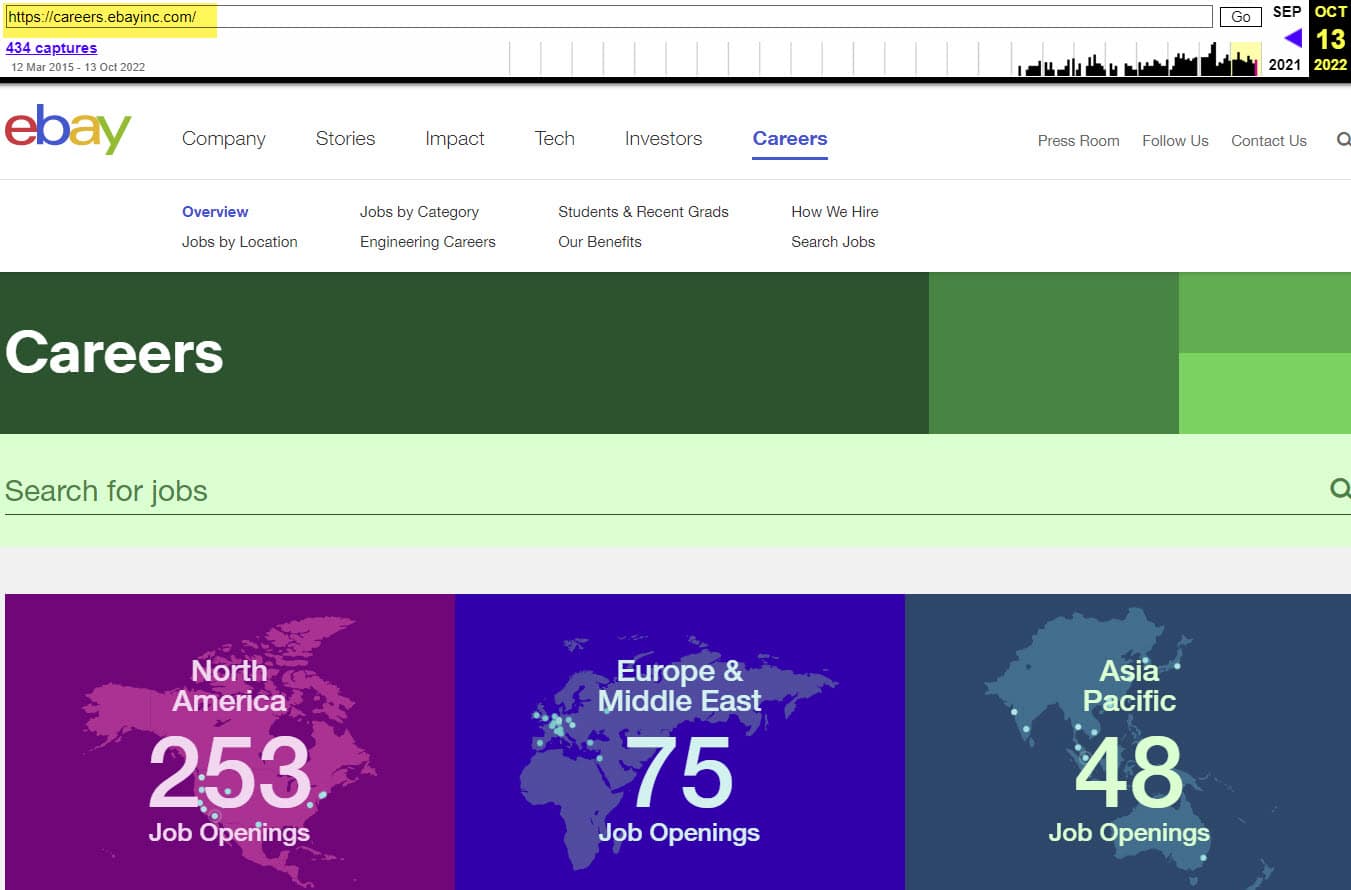
Task: Click the Wayback Machine URL field
Action: click(x=609, y=17)
